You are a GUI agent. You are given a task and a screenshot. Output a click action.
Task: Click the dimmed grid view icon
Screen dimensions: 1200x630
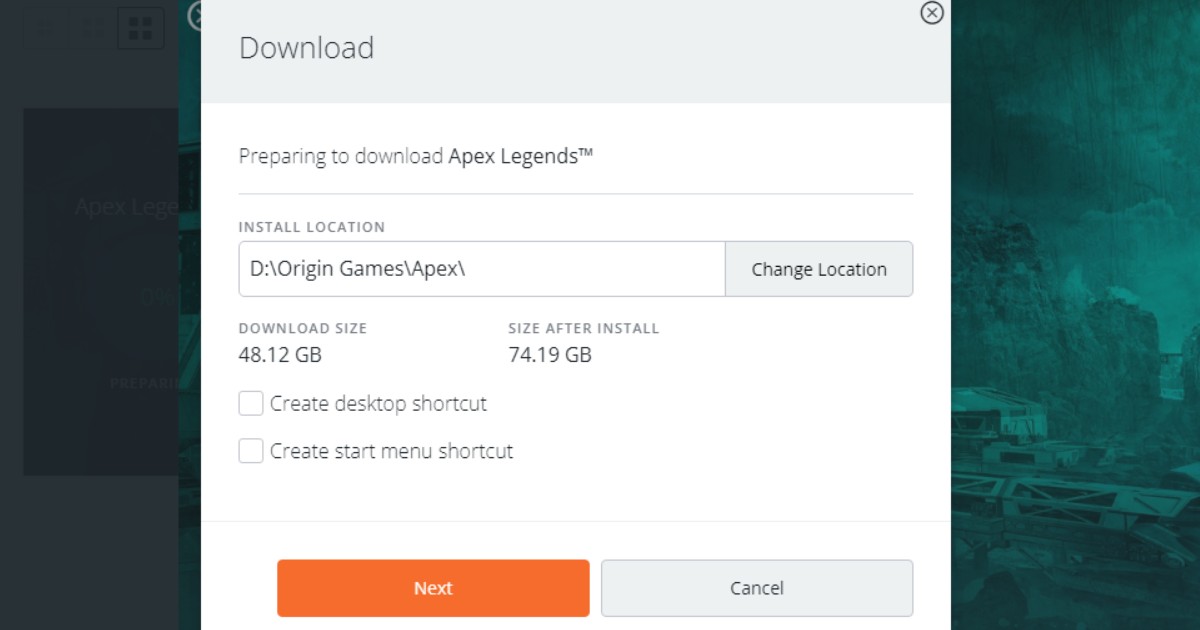tap(141, 28)
